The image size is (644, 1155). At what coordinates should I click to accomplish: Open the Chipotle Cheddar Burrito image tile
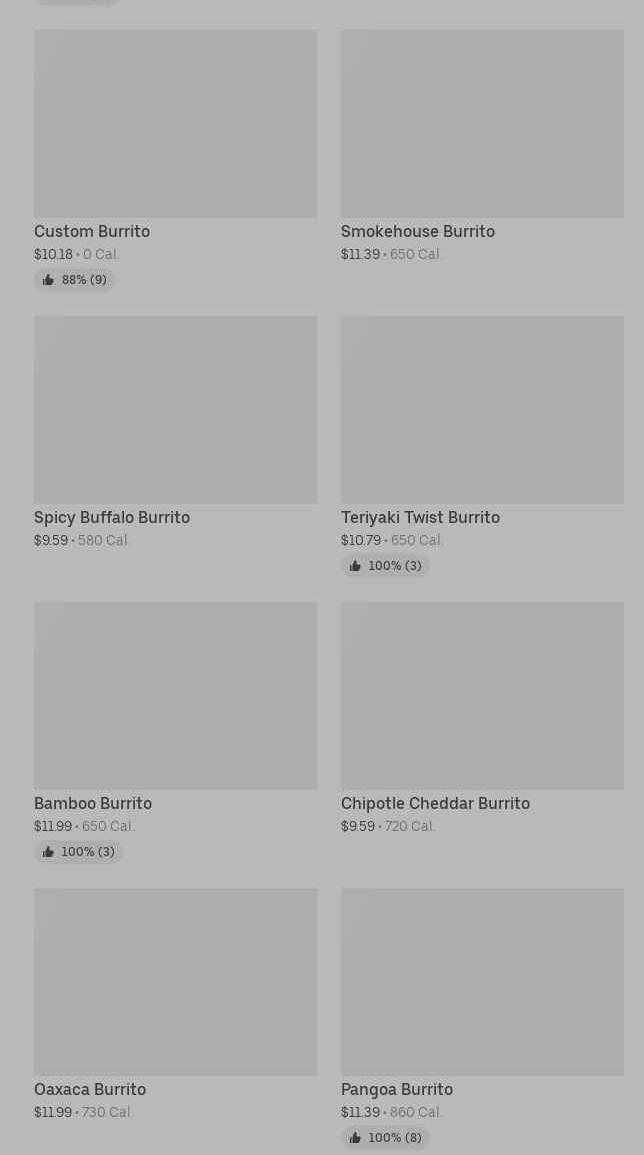click(x=482, y=695)
